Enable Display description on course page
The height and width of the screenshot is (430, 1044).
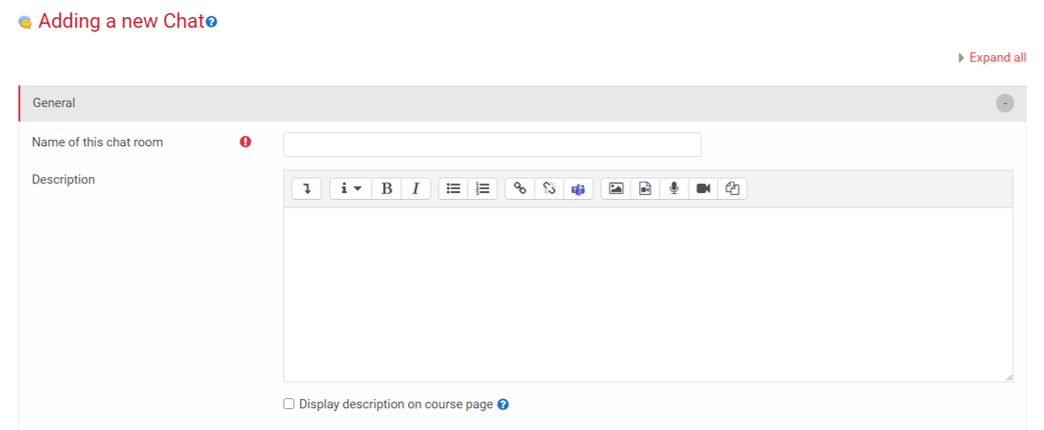[289, 404]
